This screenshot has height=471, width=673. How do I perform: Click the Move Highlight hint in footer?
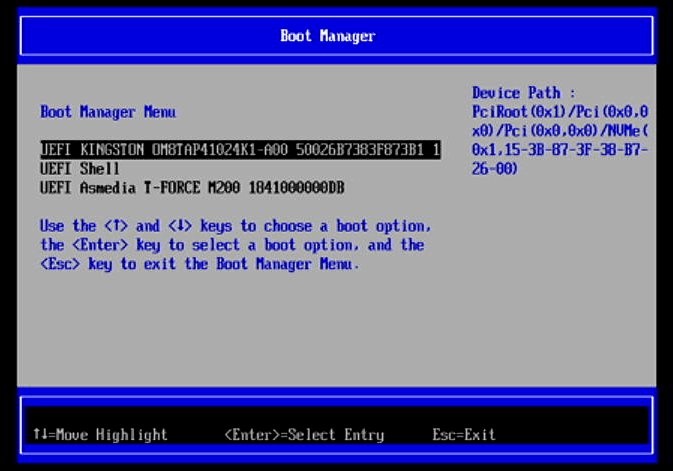click(100, 435)
